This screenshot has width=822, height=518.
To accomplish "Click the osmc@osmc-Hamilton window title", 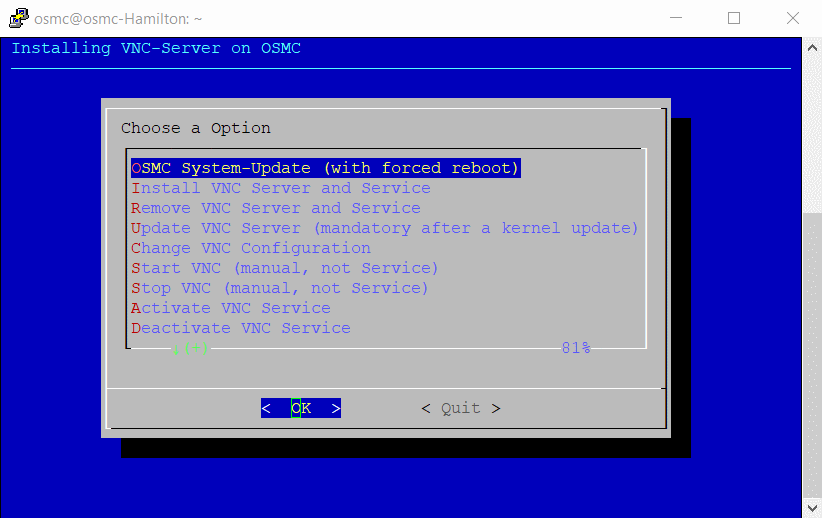I will coord(118,19).
